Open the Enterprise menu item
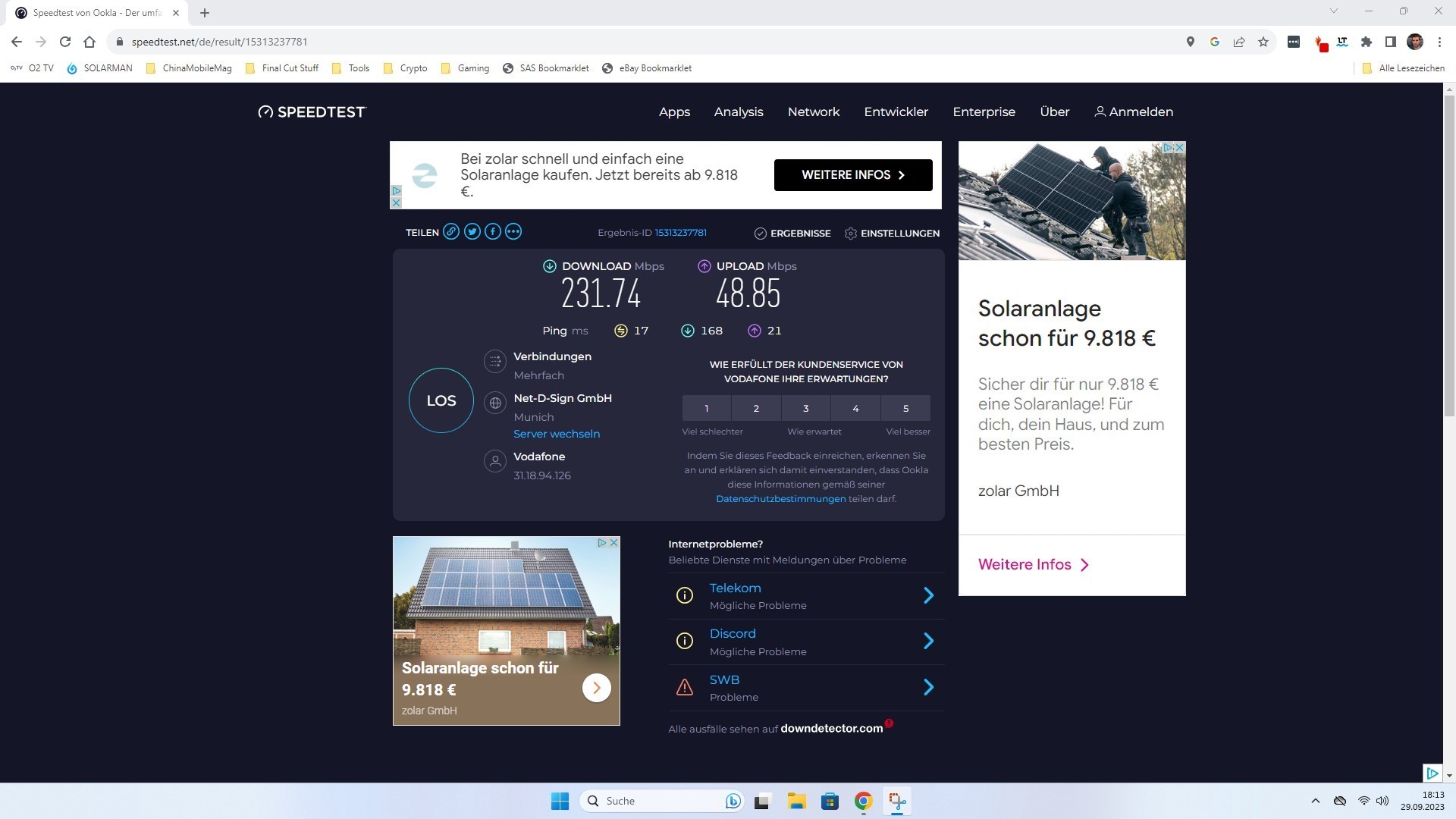Viewport: 1456px width, 819px height. point(984,111)
